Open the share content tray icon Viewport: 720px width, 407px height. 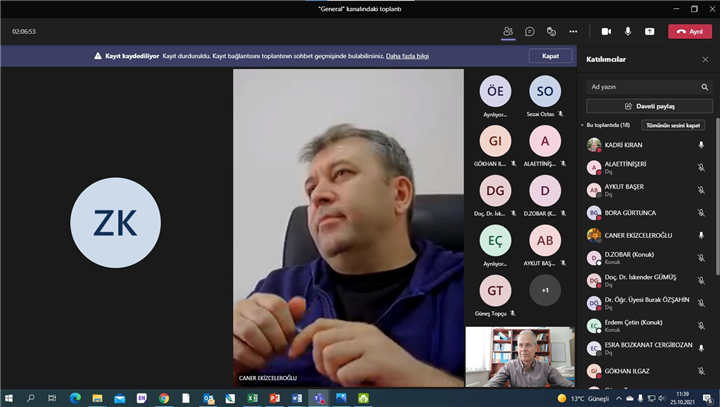point(649,31)
